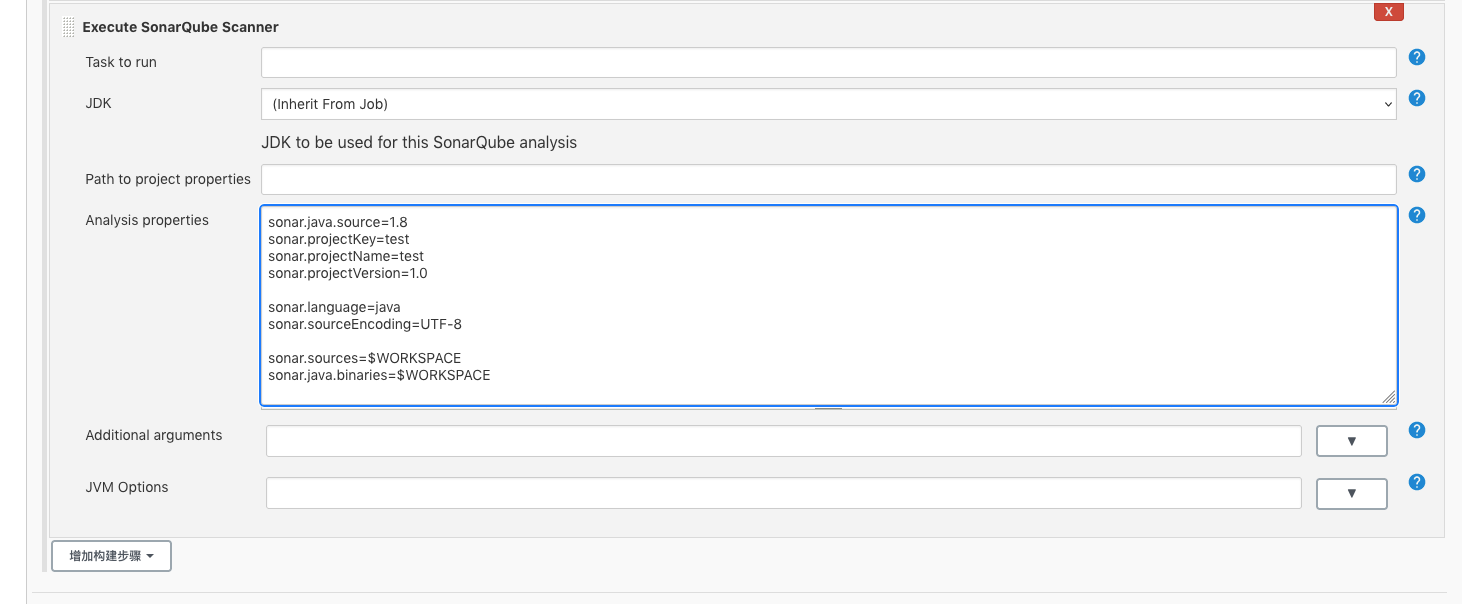Click the textarea corner resize grip
The image size is (1462, 604).
(1388, 396)
